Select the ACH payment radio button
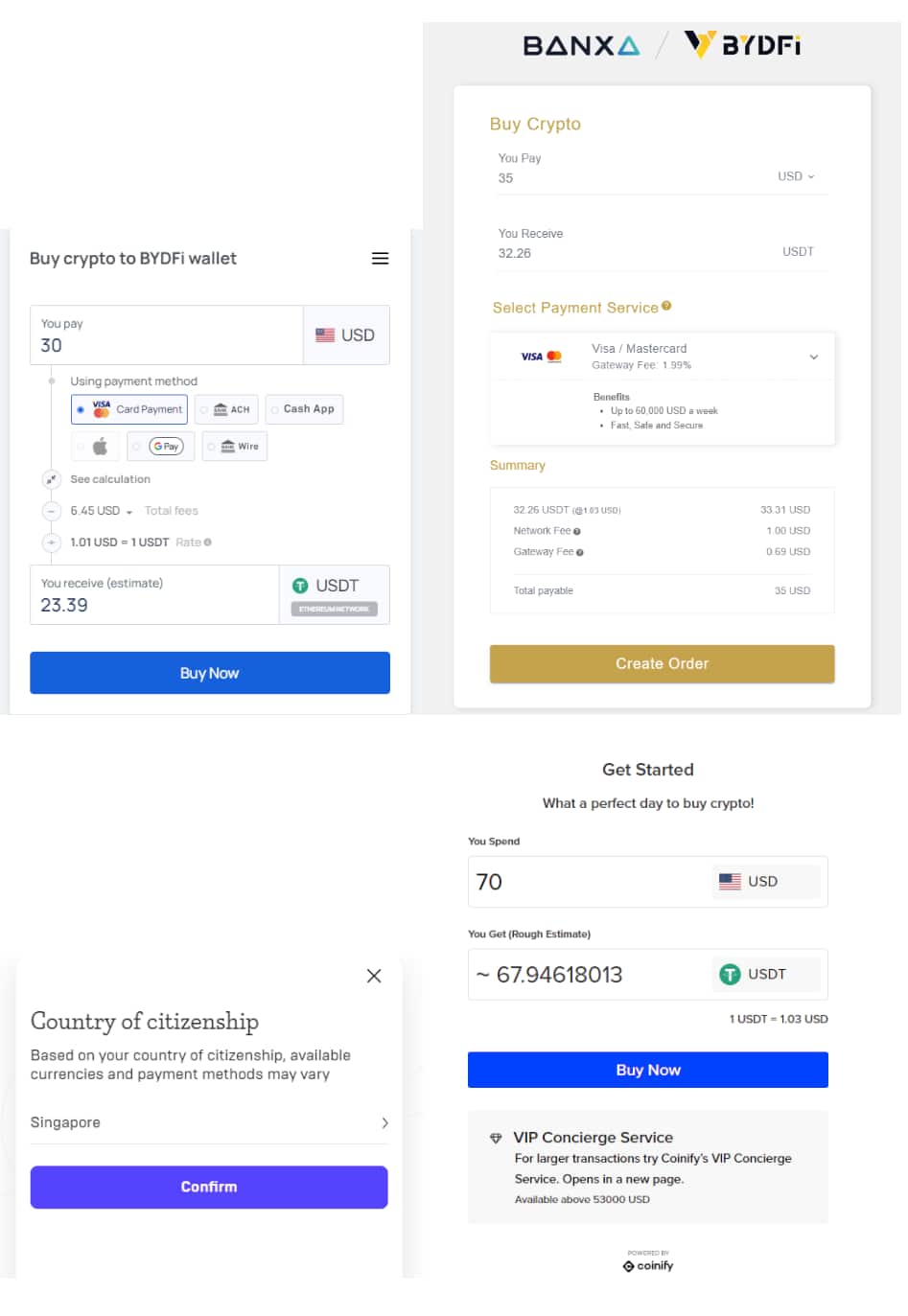Viewport: 908px width, 1316px height. click(205, 409)
